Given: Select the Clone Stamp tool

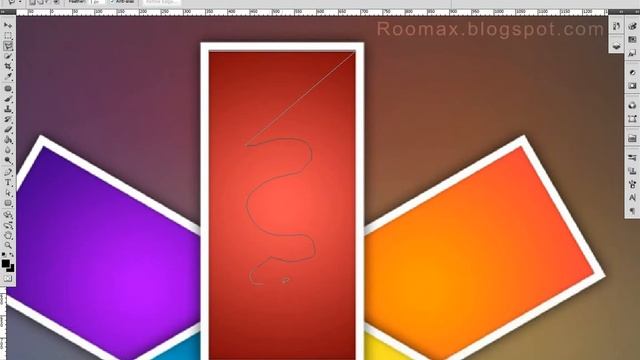Looking at the screenshot, I should 8,109.
